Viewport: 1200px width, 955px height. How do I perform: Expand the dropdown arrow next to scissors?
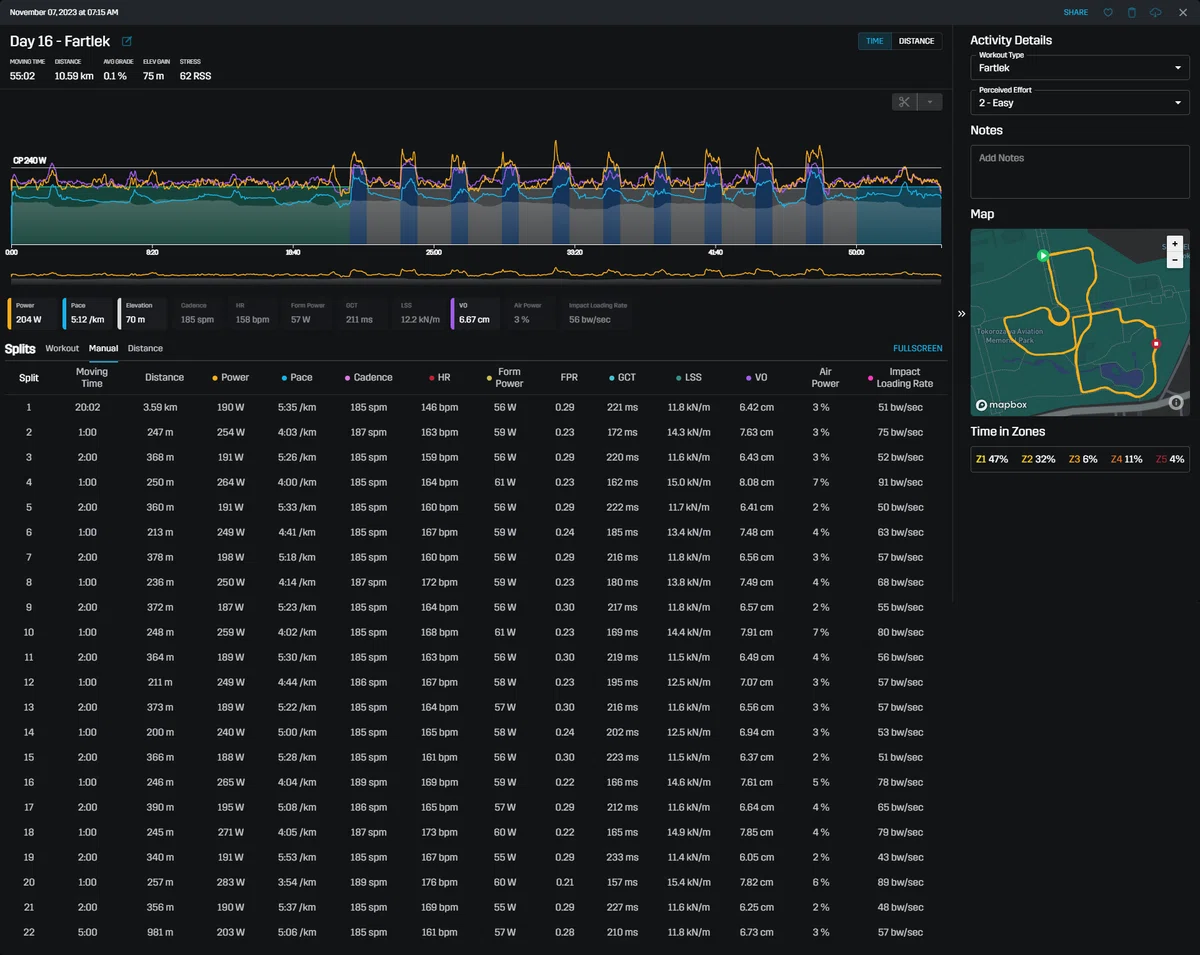(x=930, y=102)
